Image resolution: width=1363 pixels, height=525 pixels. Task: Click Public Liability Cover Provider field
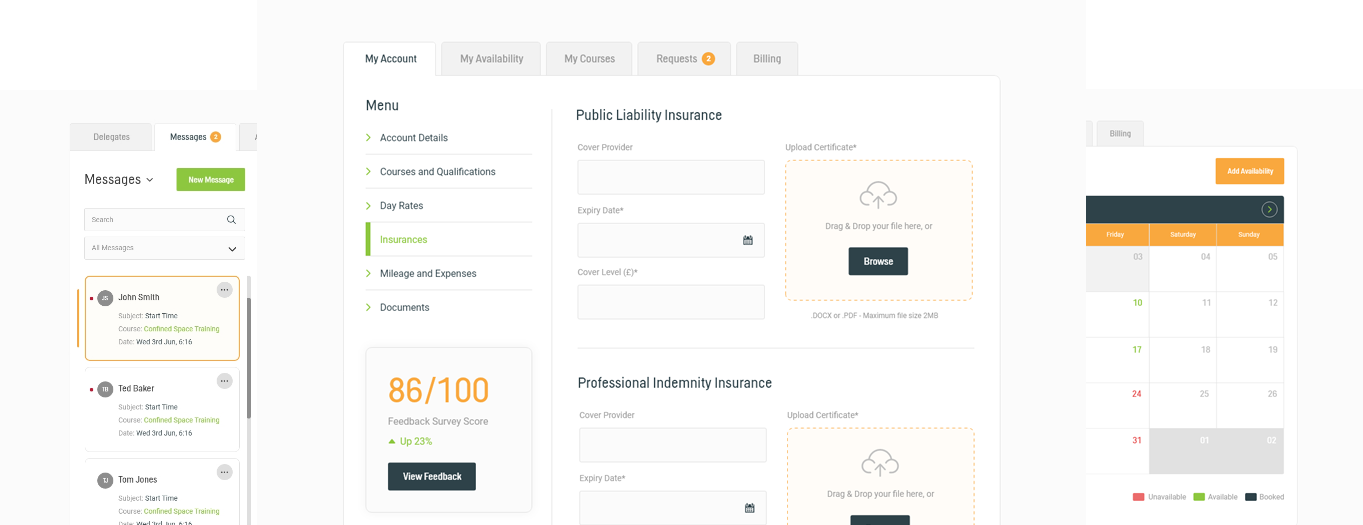click(x=671, y=177)
